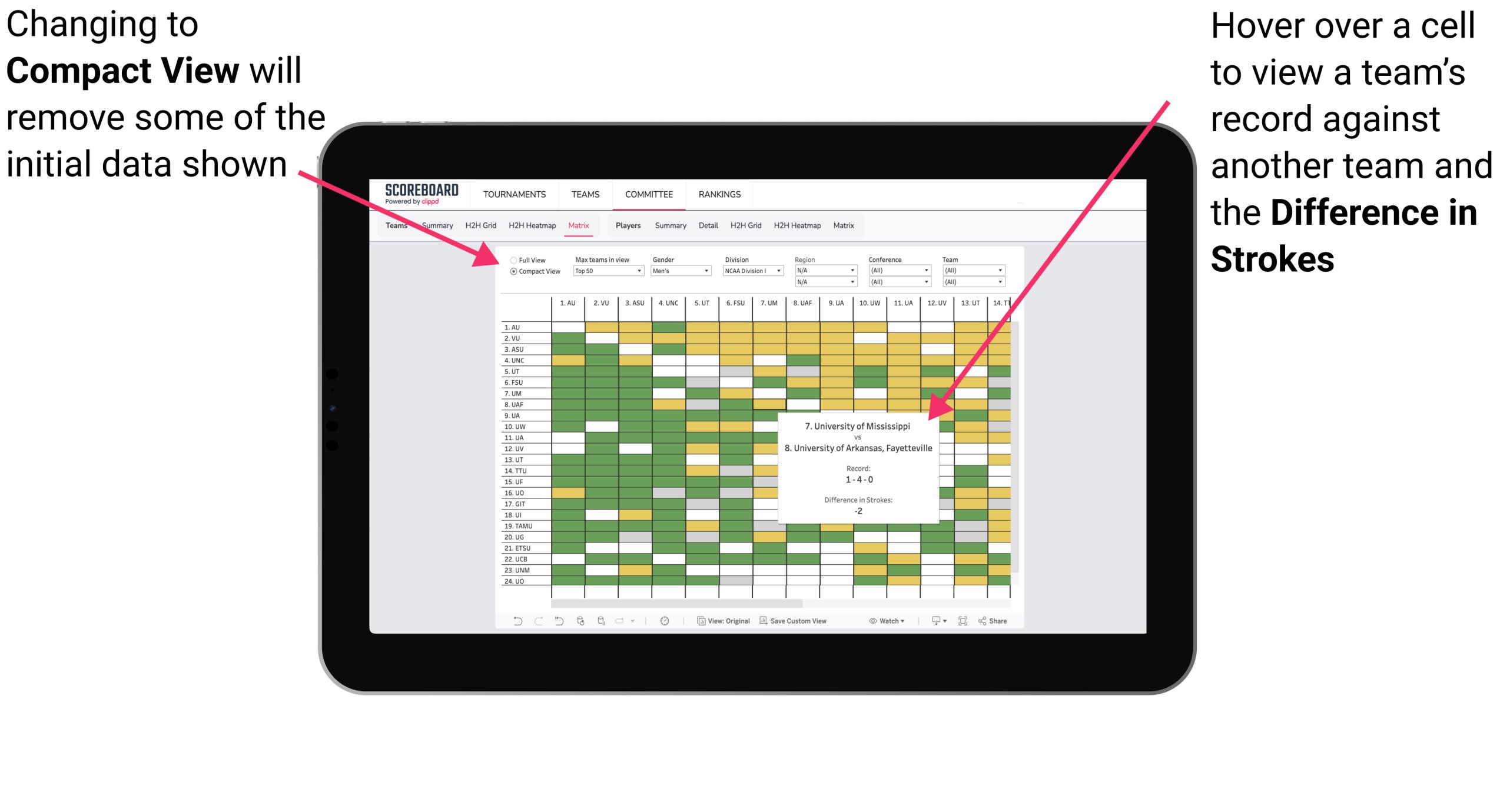Open the Division dropdown selector
This screenshot has height=812, width=1510.
[x=755, y=271]
